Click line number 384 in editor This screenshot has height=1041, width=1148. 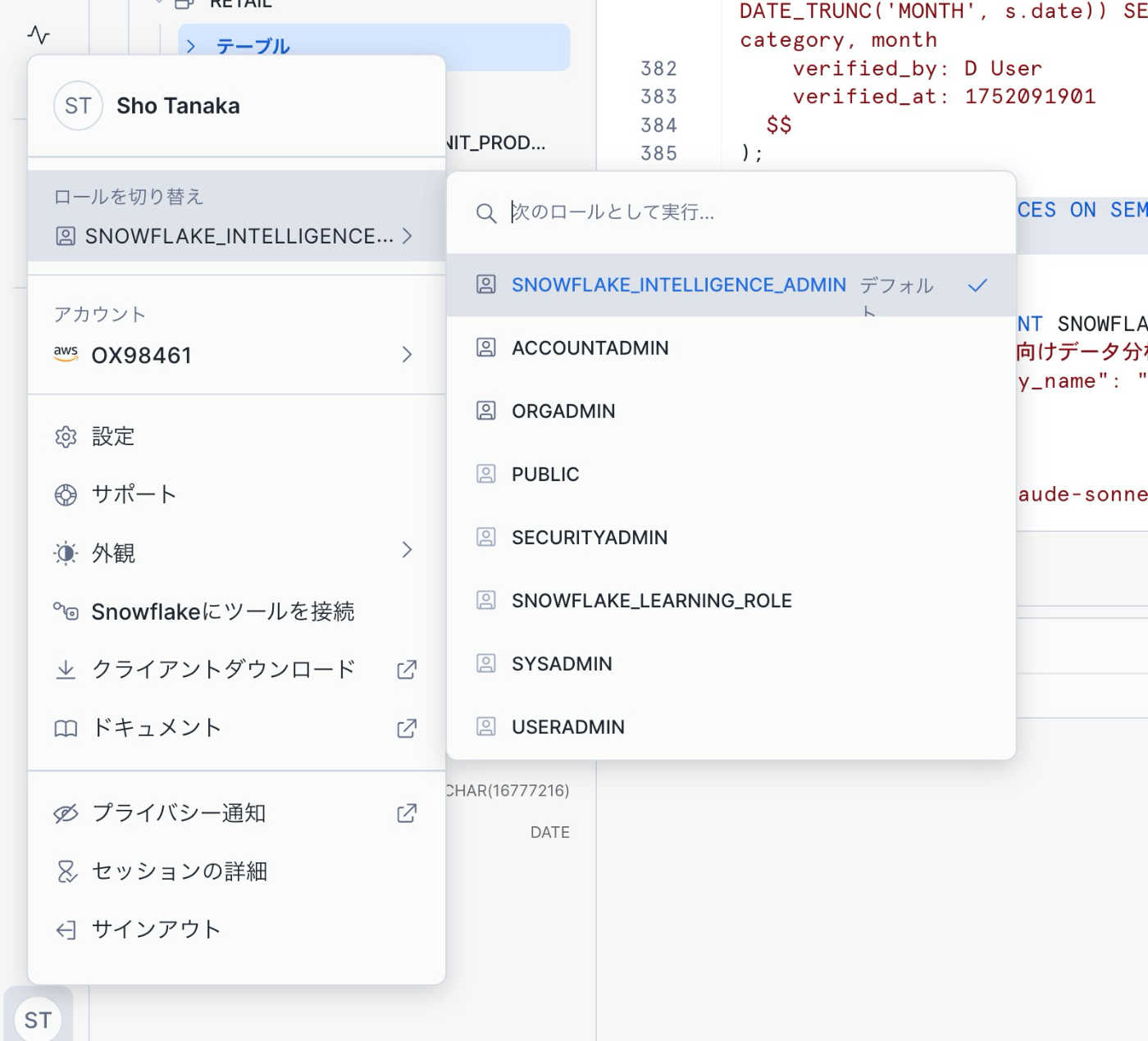coord(658,125)
